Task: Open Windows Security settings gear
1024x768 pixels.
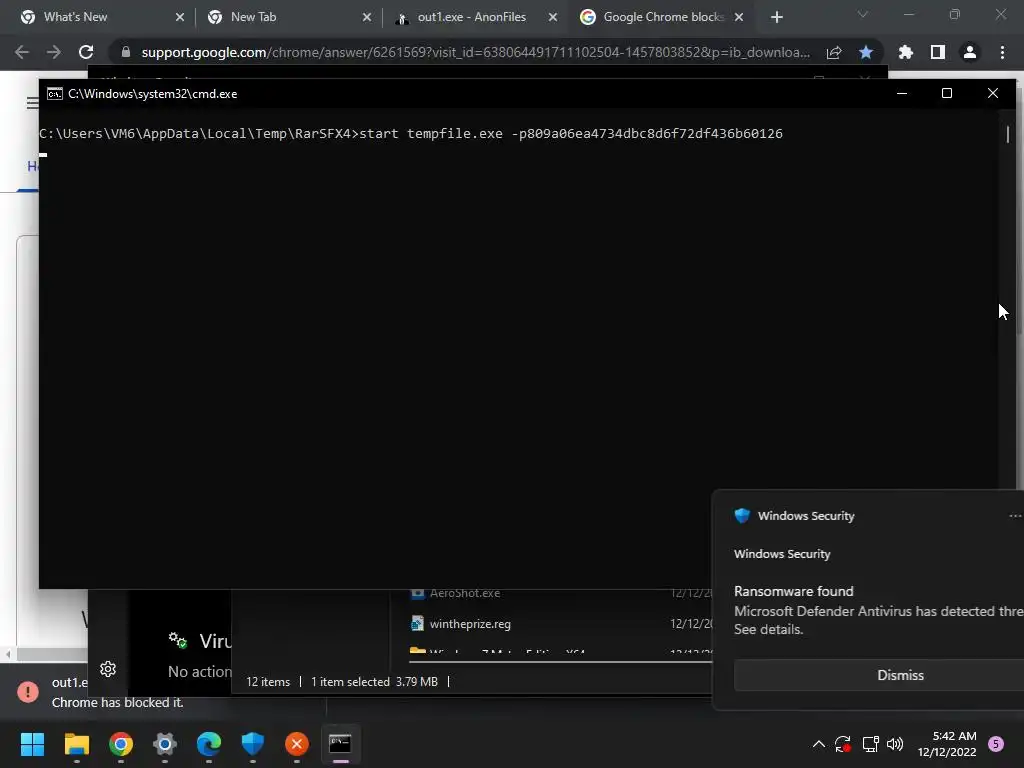Action: 108,669
